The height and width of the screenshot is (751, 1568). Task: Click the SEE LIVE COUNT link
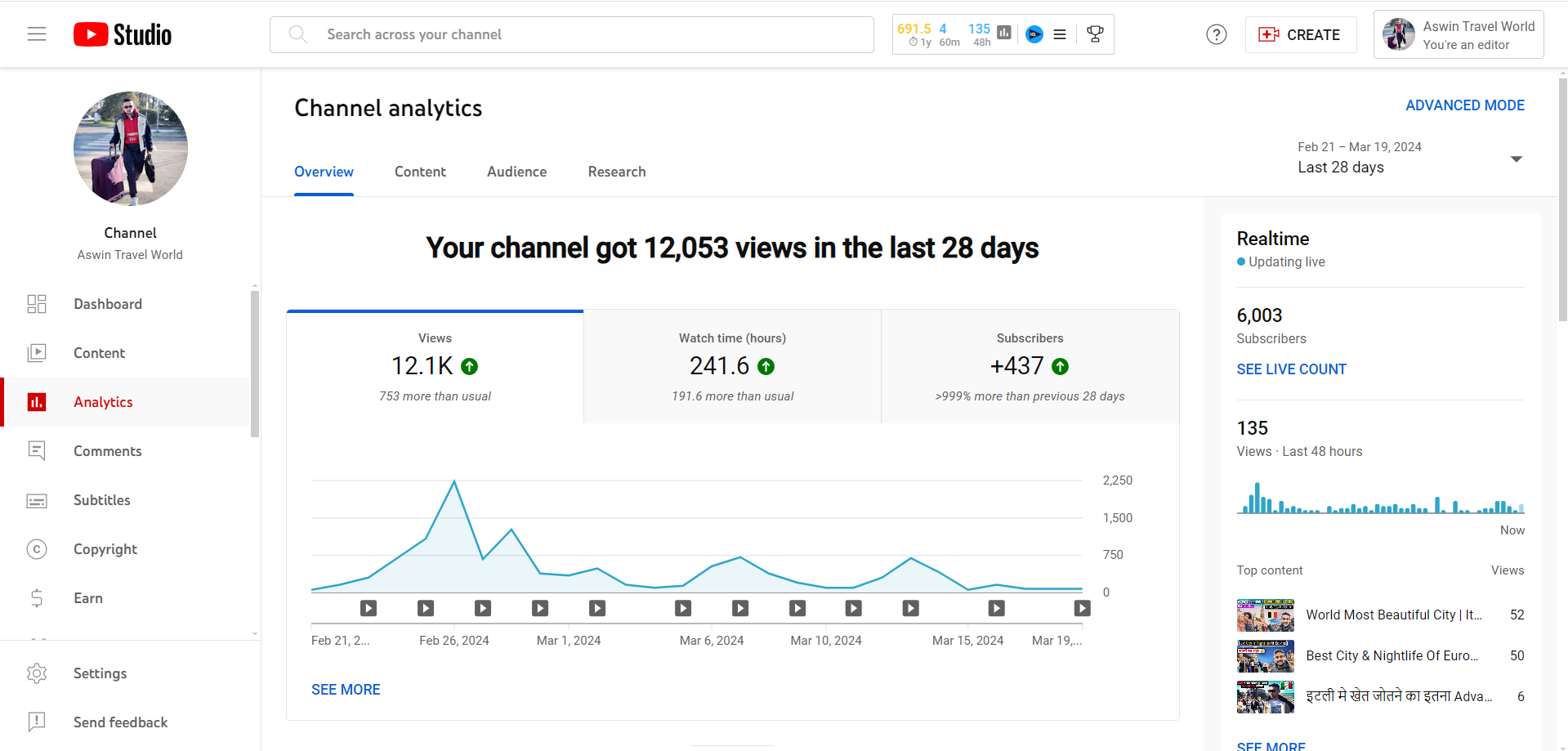[1291, 369]
